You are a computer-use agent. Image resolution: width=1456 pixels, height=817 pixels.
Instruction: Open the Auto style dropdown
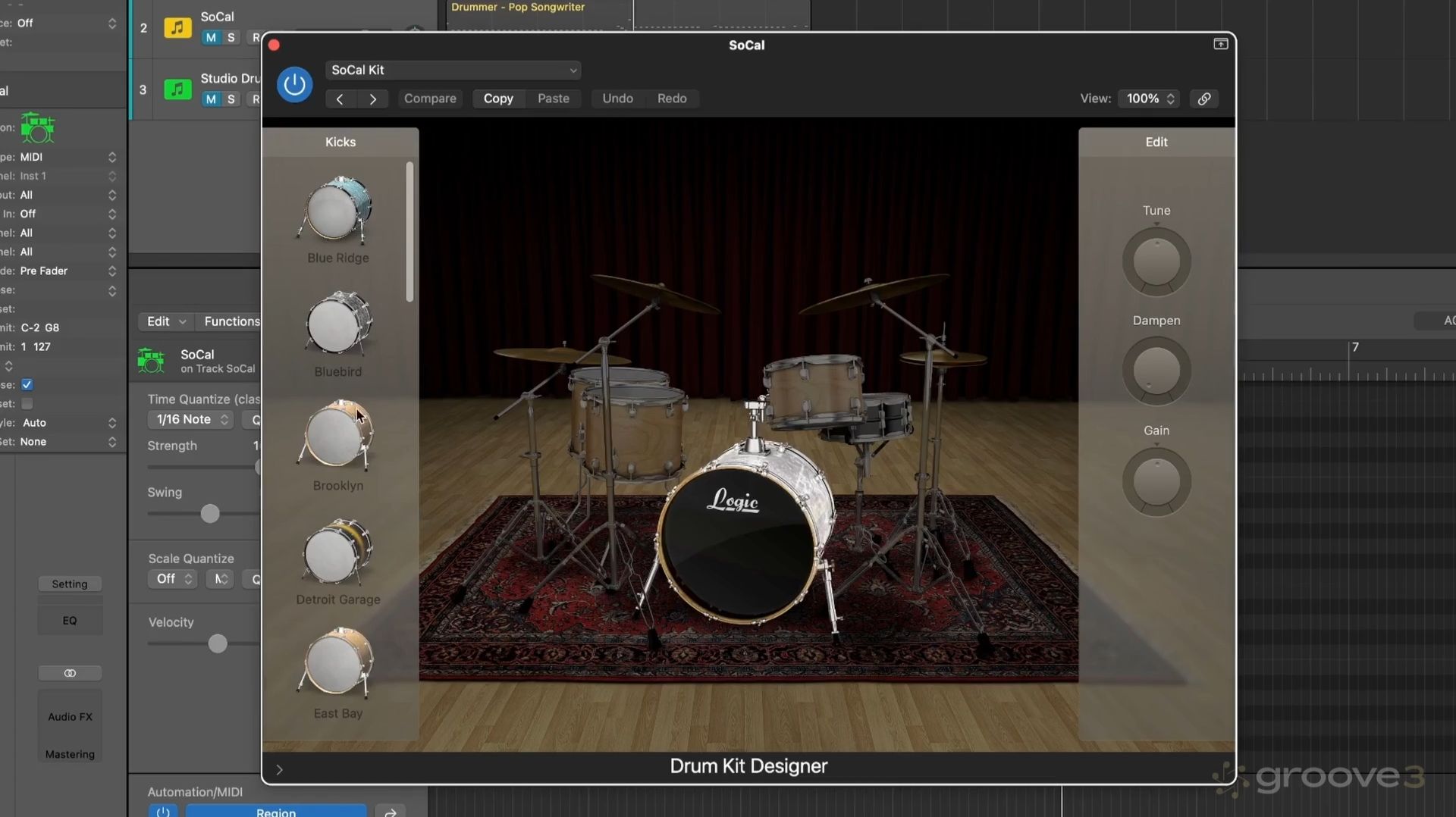click(68, 423)
